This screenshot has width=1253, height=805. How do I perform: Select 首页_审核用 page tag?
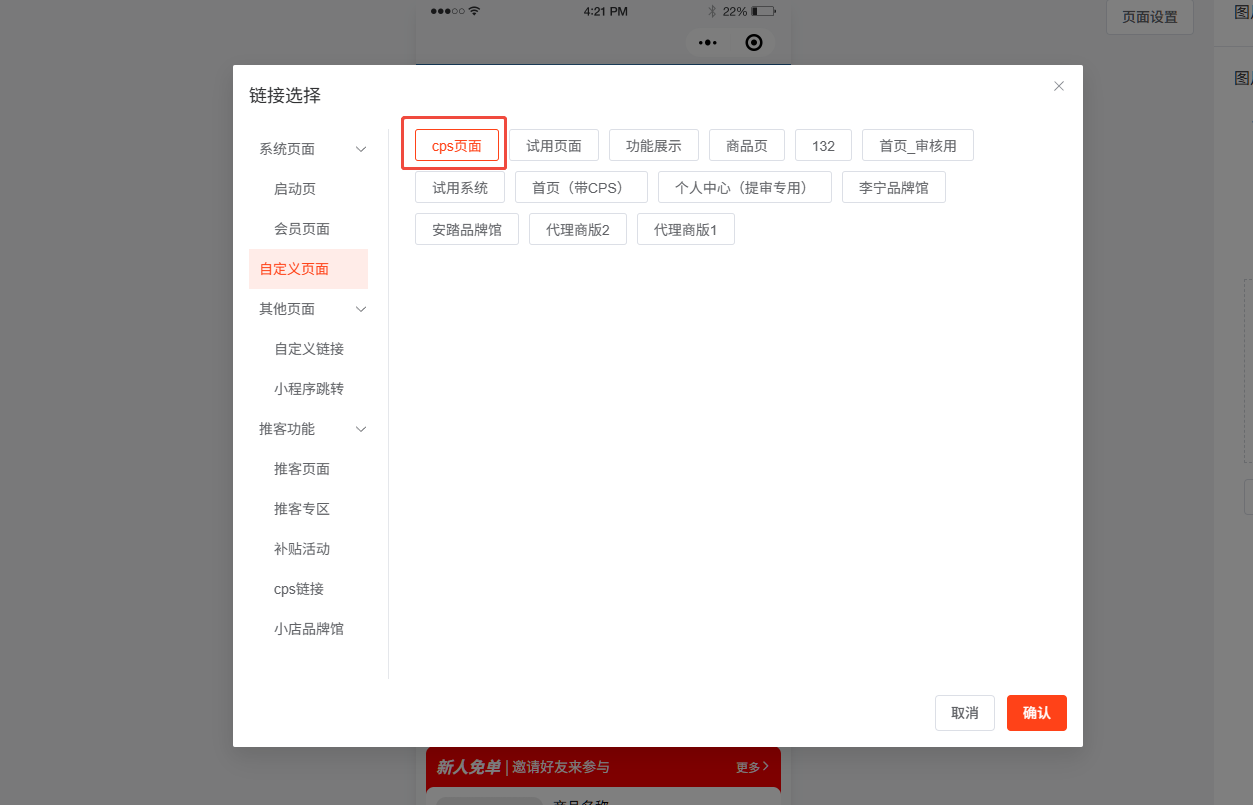[917, 145]
